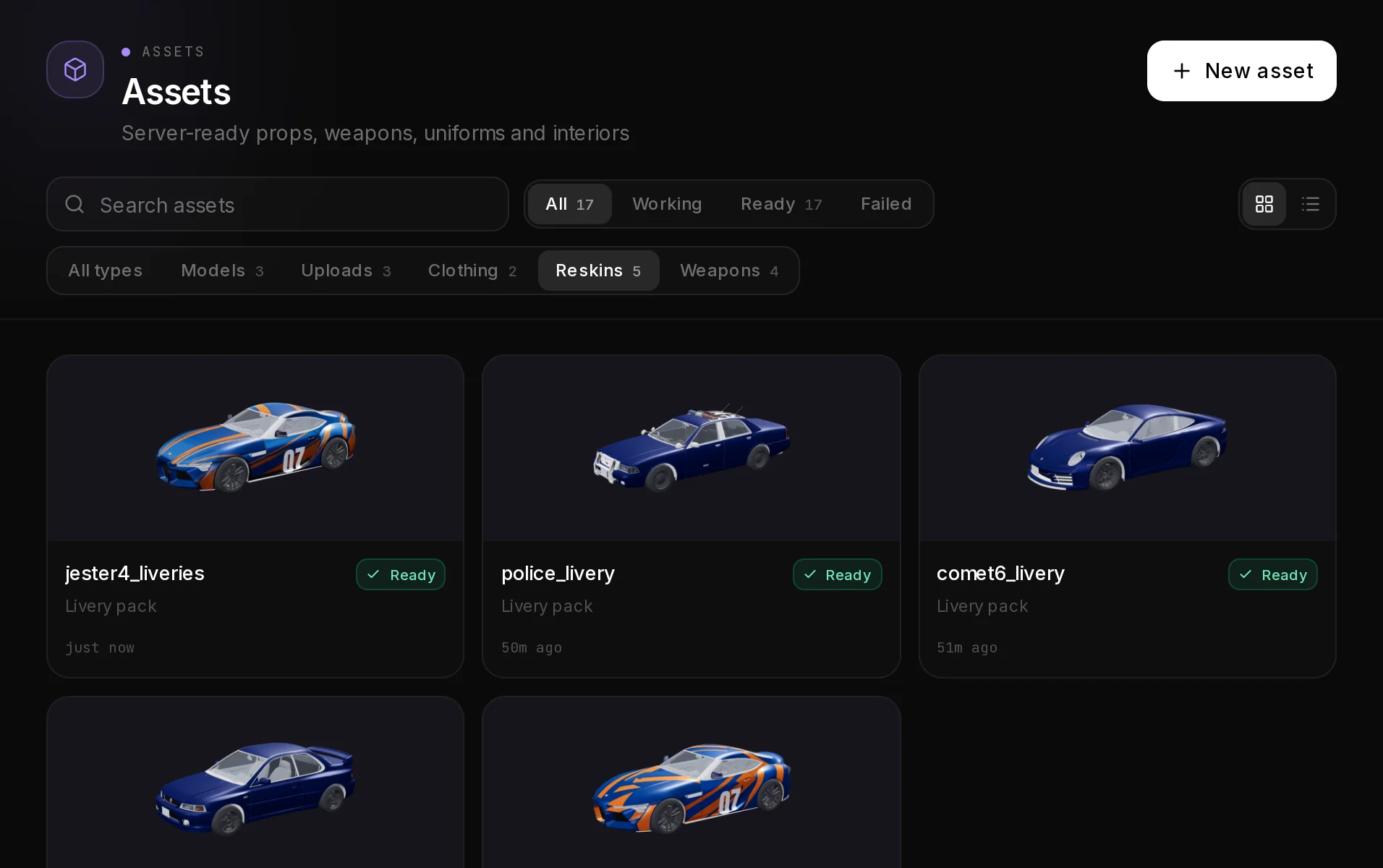Open the comet6_livery car thumbnail
The width and height of the screenshot is (1383, 868).
(x=1127, y=448)
